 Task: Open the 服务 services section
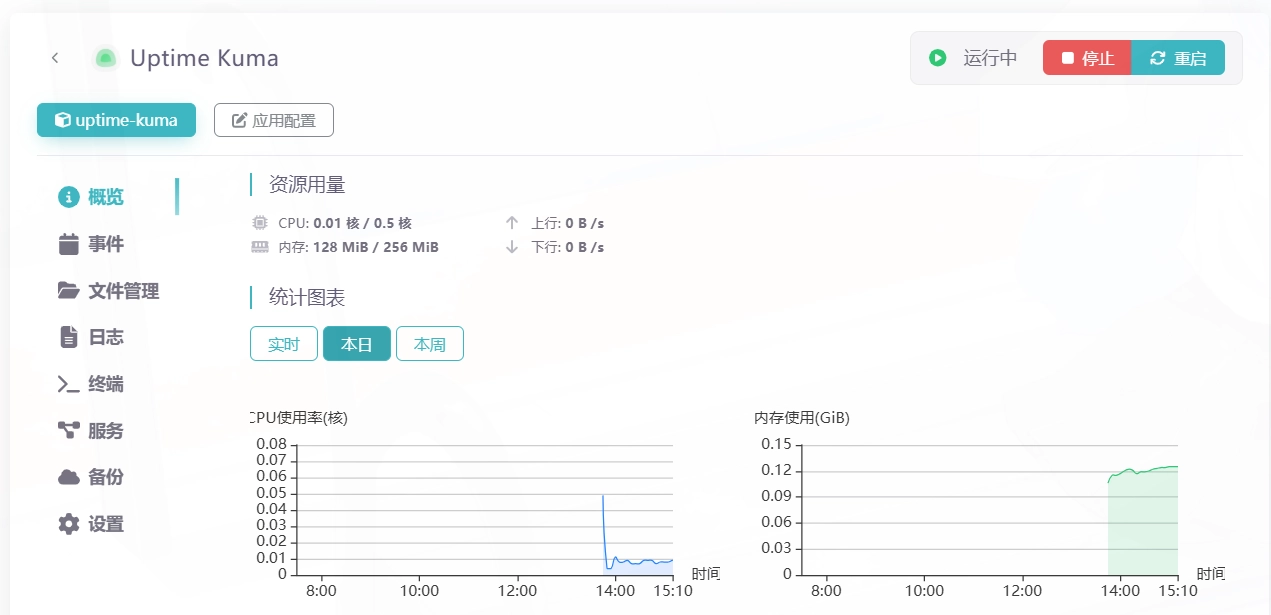click(x=106, y=431)
